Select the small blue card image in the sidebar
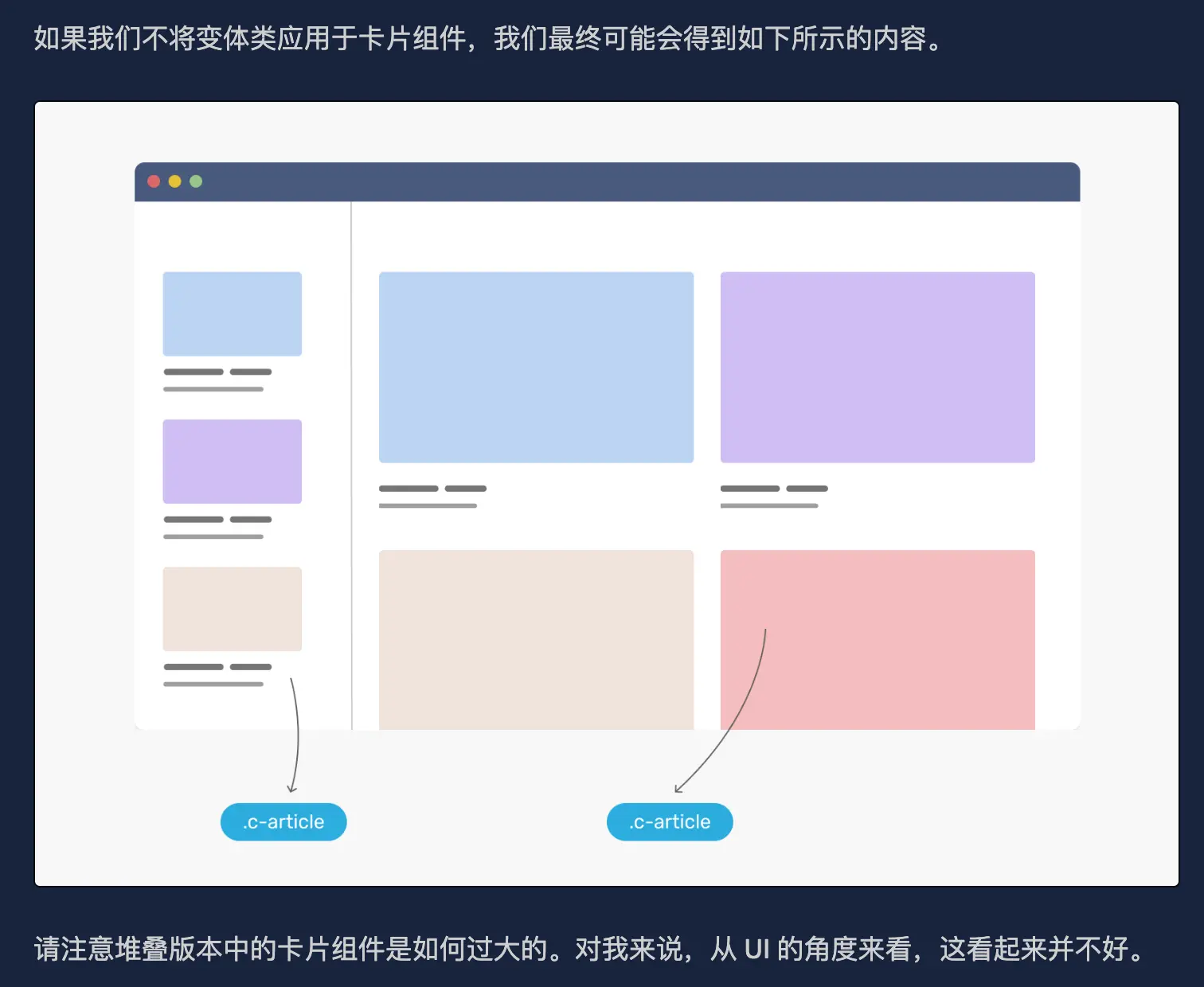 tap(232, 314)
